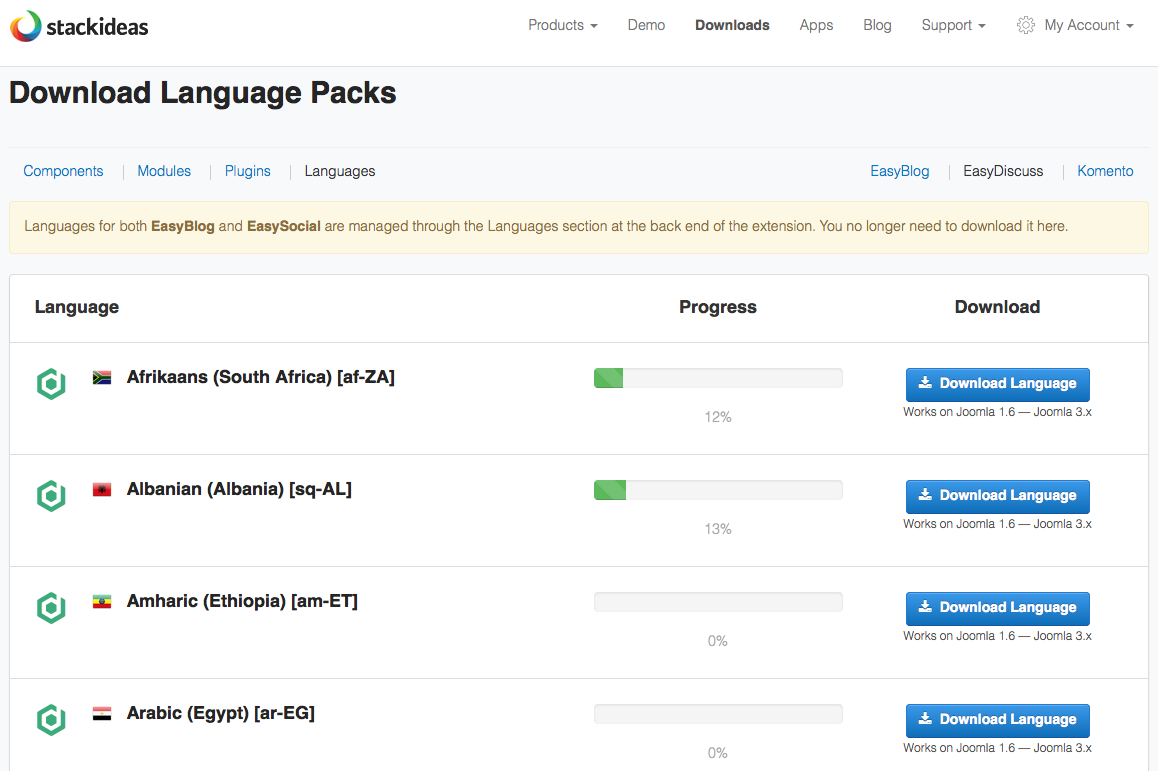Switch to the Components tab

(x=64, y=171)
